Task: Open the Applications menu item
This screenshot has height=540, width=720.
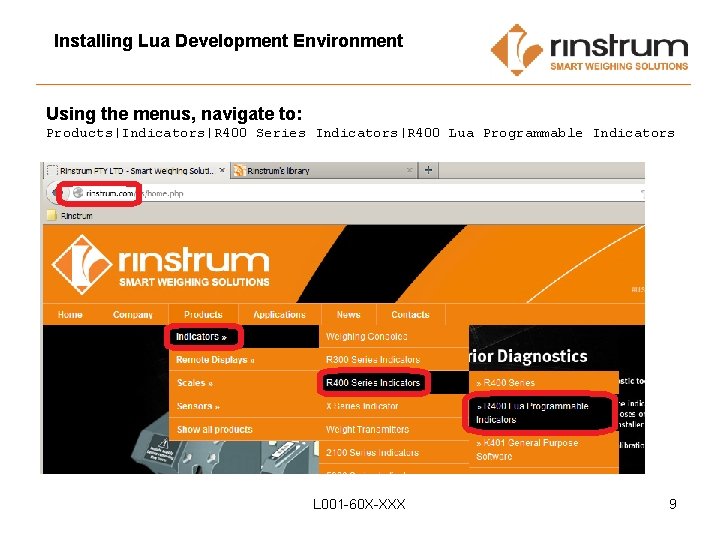Action: (x=279, y=315)
